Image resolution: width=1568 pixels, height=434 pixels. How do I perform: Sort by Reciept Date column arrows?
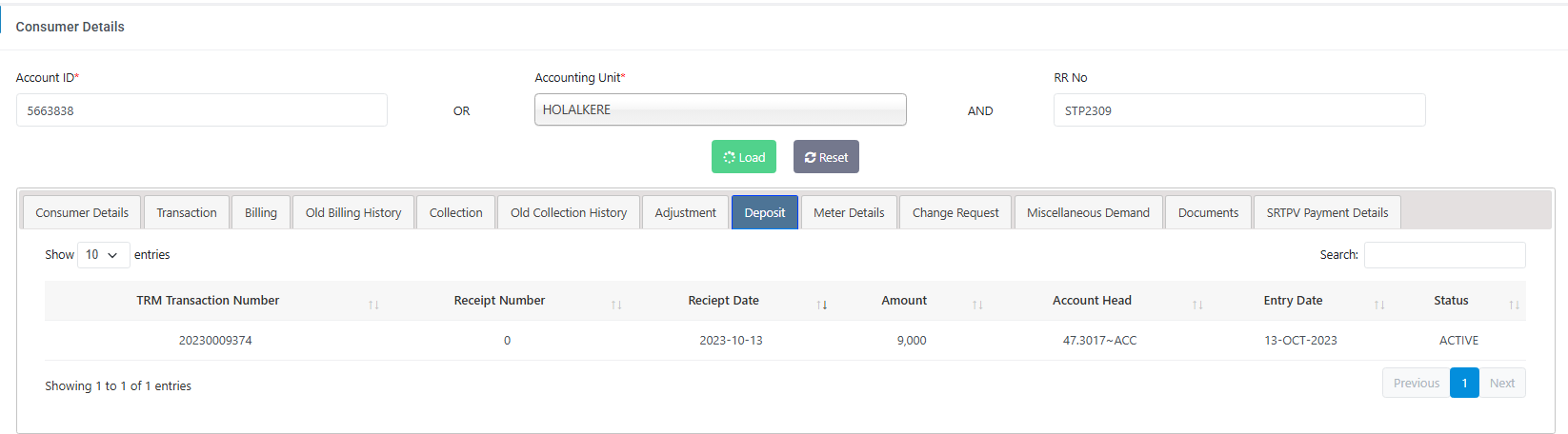(x=822, y=305)
